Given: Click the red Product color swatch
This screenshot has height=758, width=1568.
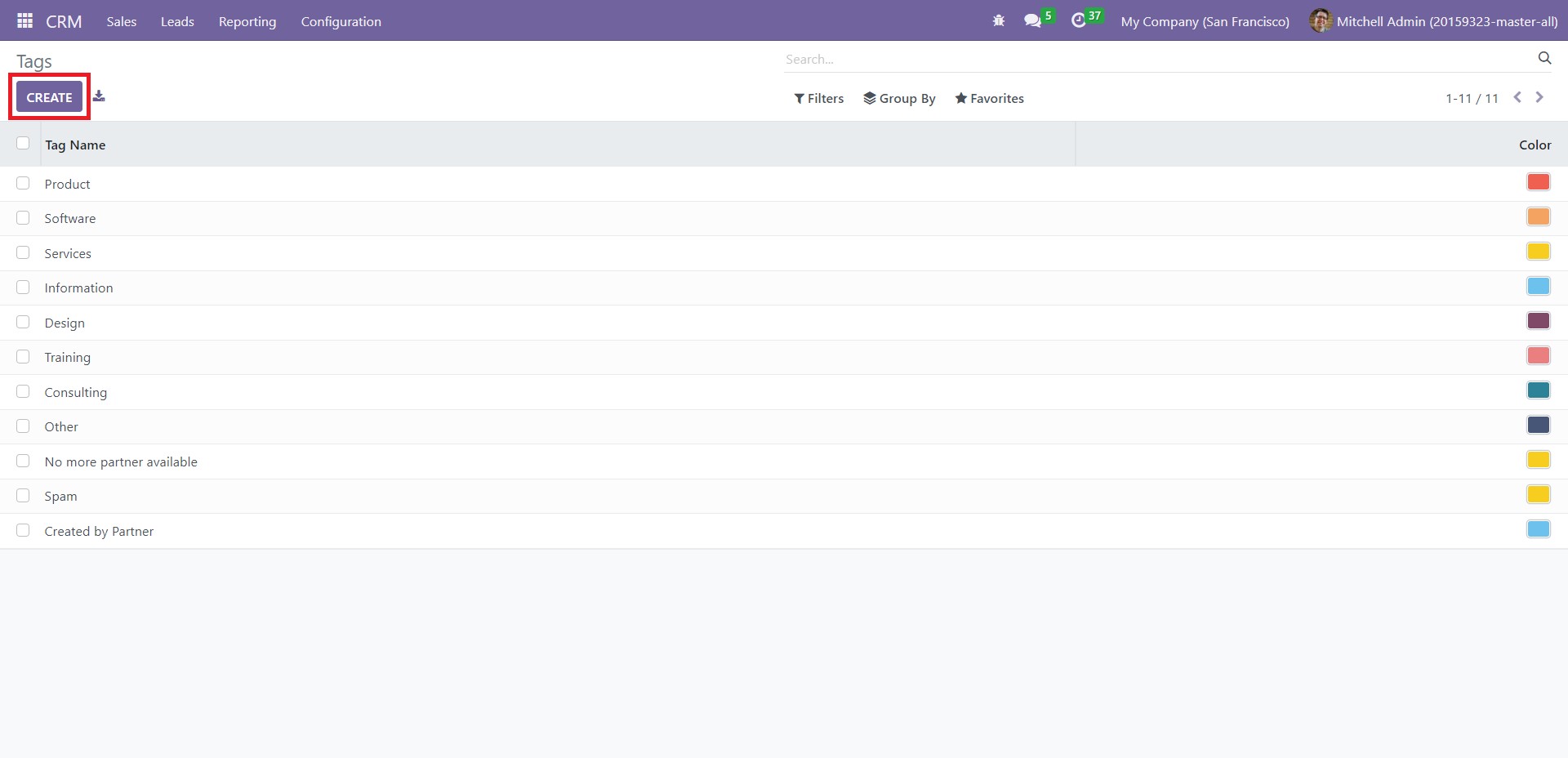Looking at the screenshot, I should [1539, 181].
